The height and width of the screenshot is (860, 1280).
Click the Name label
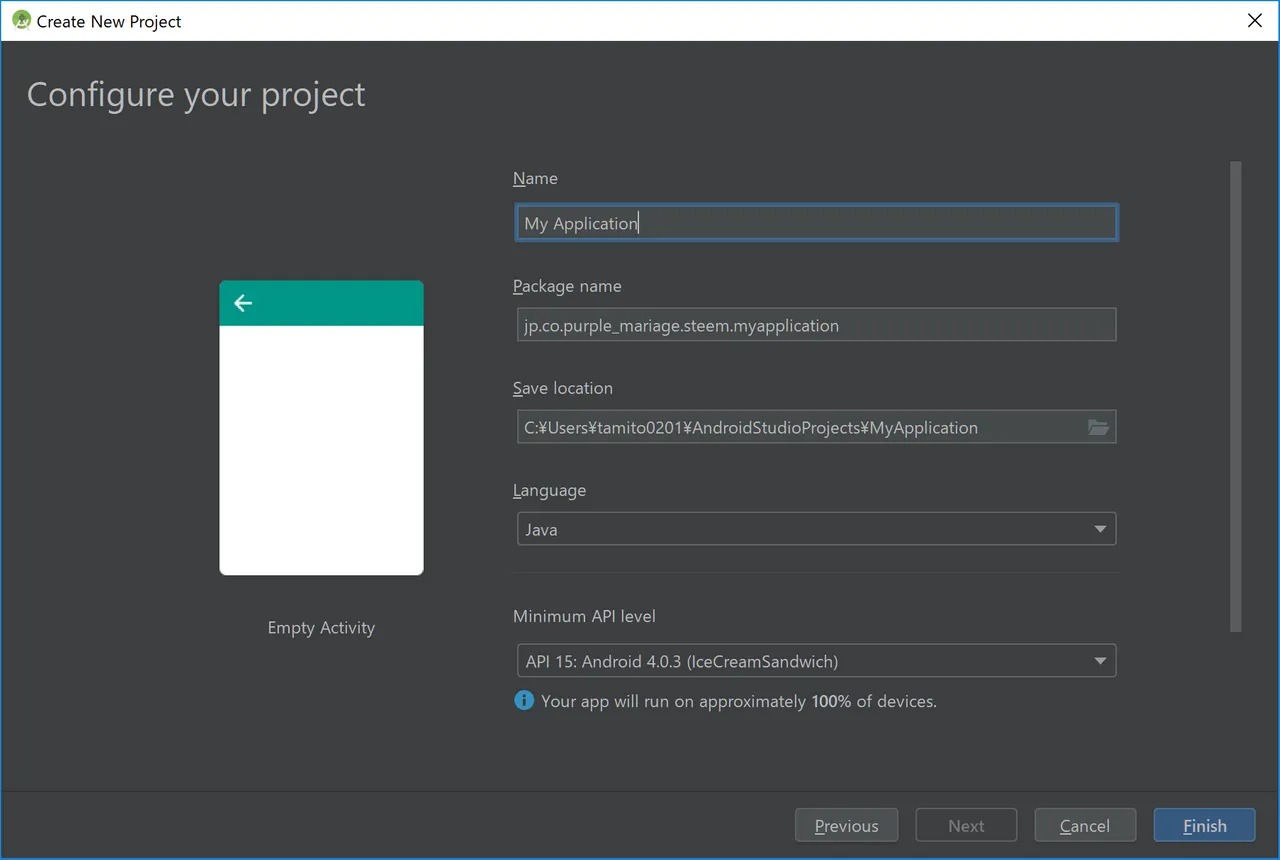coord(535,178)
